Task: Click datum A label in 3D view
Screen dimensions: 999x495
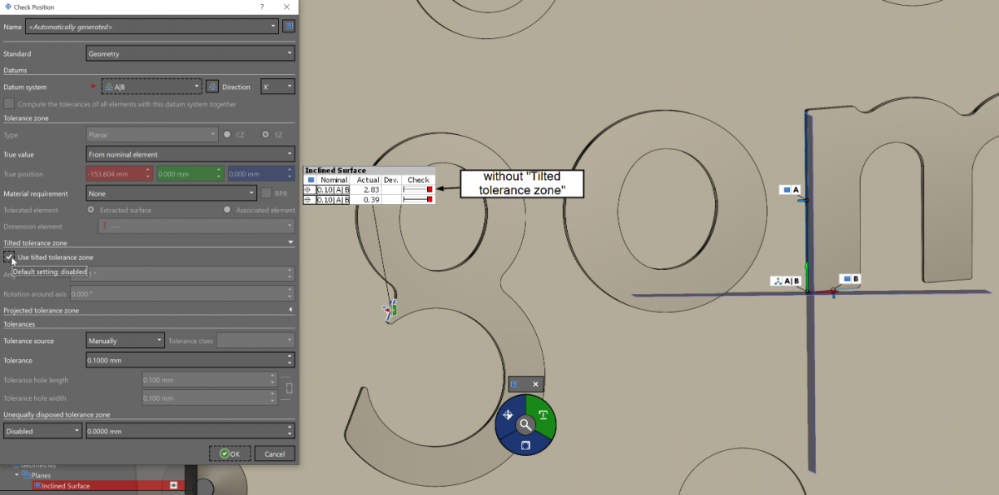Action: (x=790, y=189)
